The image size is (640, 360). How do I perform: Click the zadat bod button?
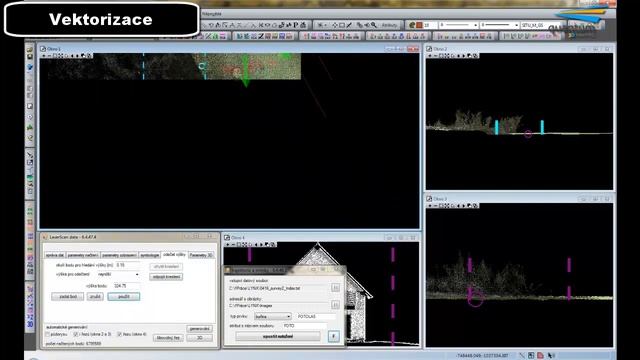68,297
